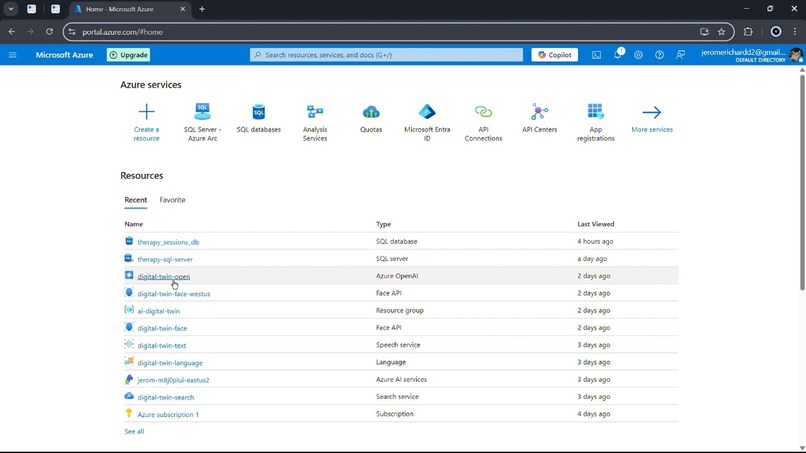This screenshot has width=806, height=453.
Task: Open portal settings gear icon
Action: tap(638, 55)
